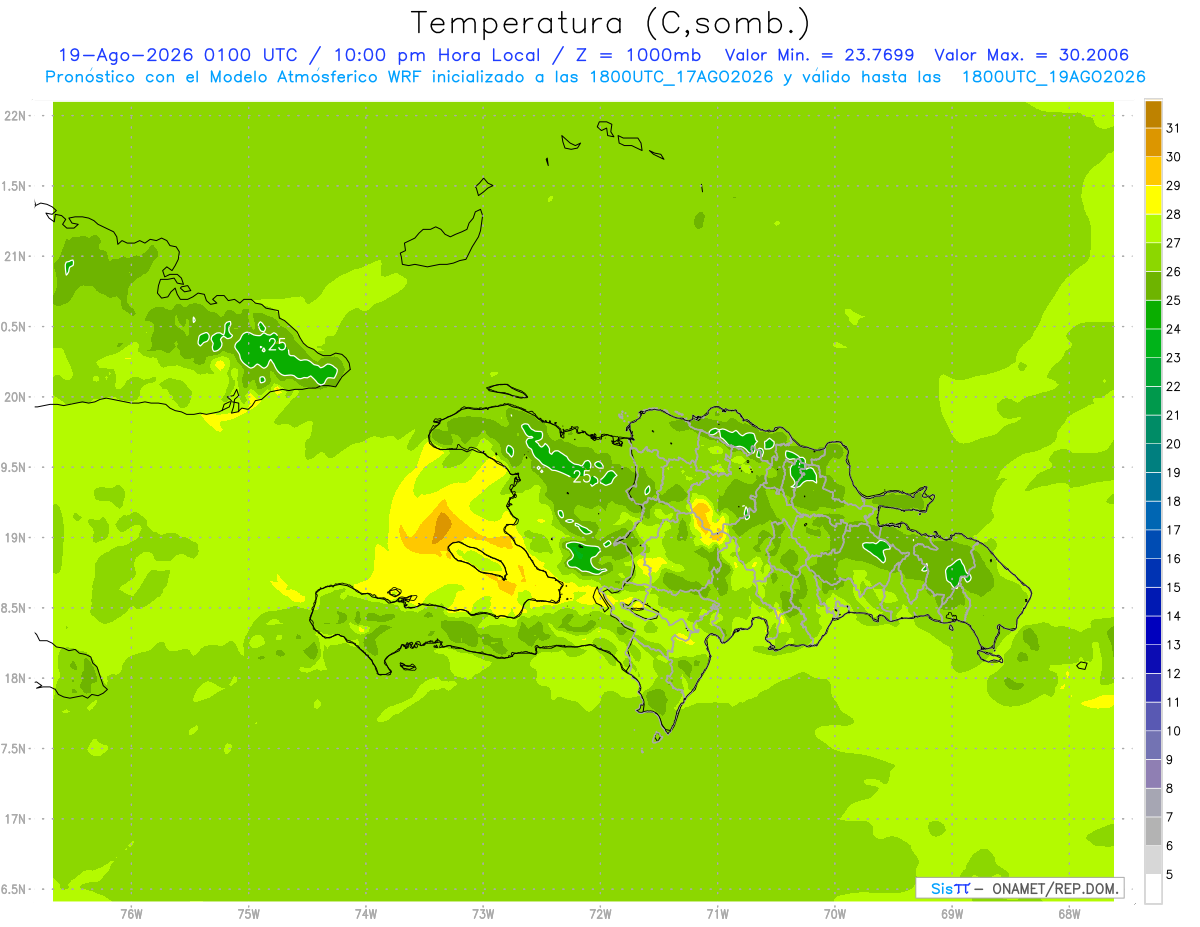Click the 17N latitude label
This screenshot has height=927, width=1200.
point(17,820)
